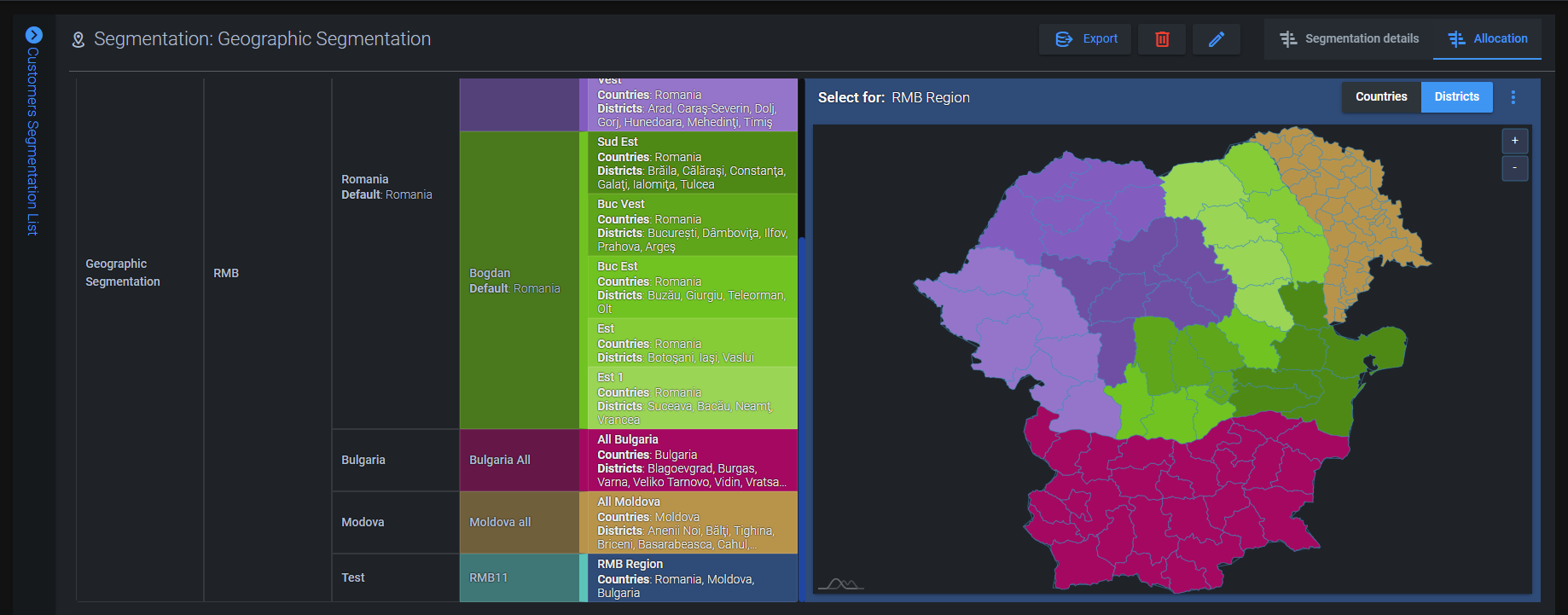The image size is (1568, 615).
Task: Toggle map view to Countries
Action: (x=1380, y=97)
